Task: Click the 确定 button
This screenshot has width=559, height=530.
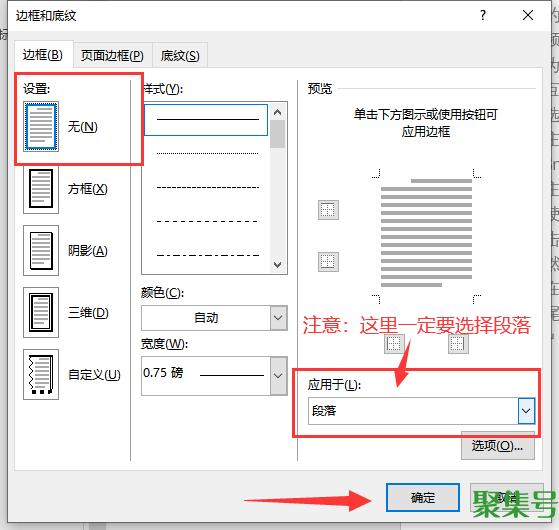Action: click(422, 498)
